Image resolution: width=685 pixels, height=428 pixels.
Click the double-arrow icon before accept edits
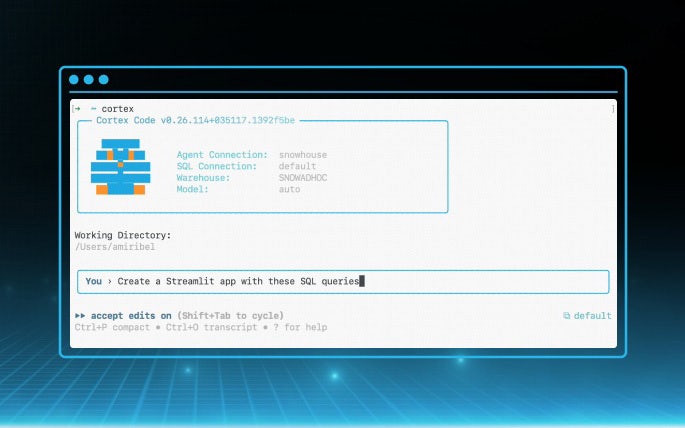(79, 315)
